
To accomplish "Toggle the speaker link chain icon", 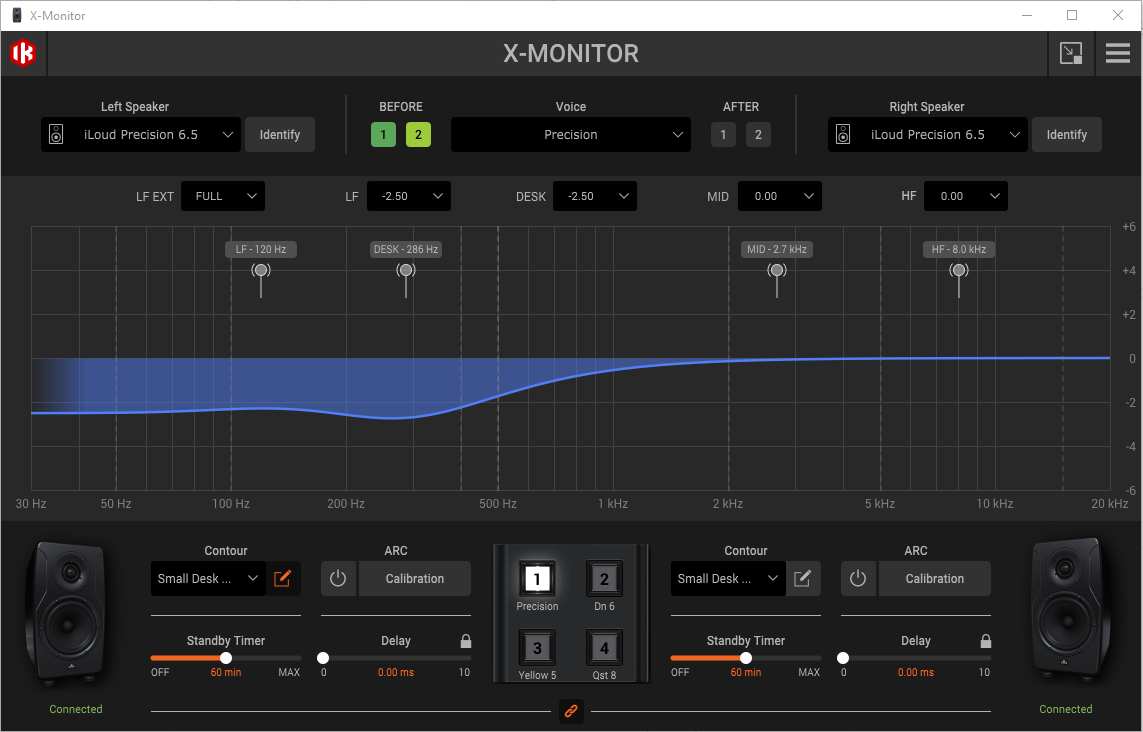I will click(x=572, y=711).
